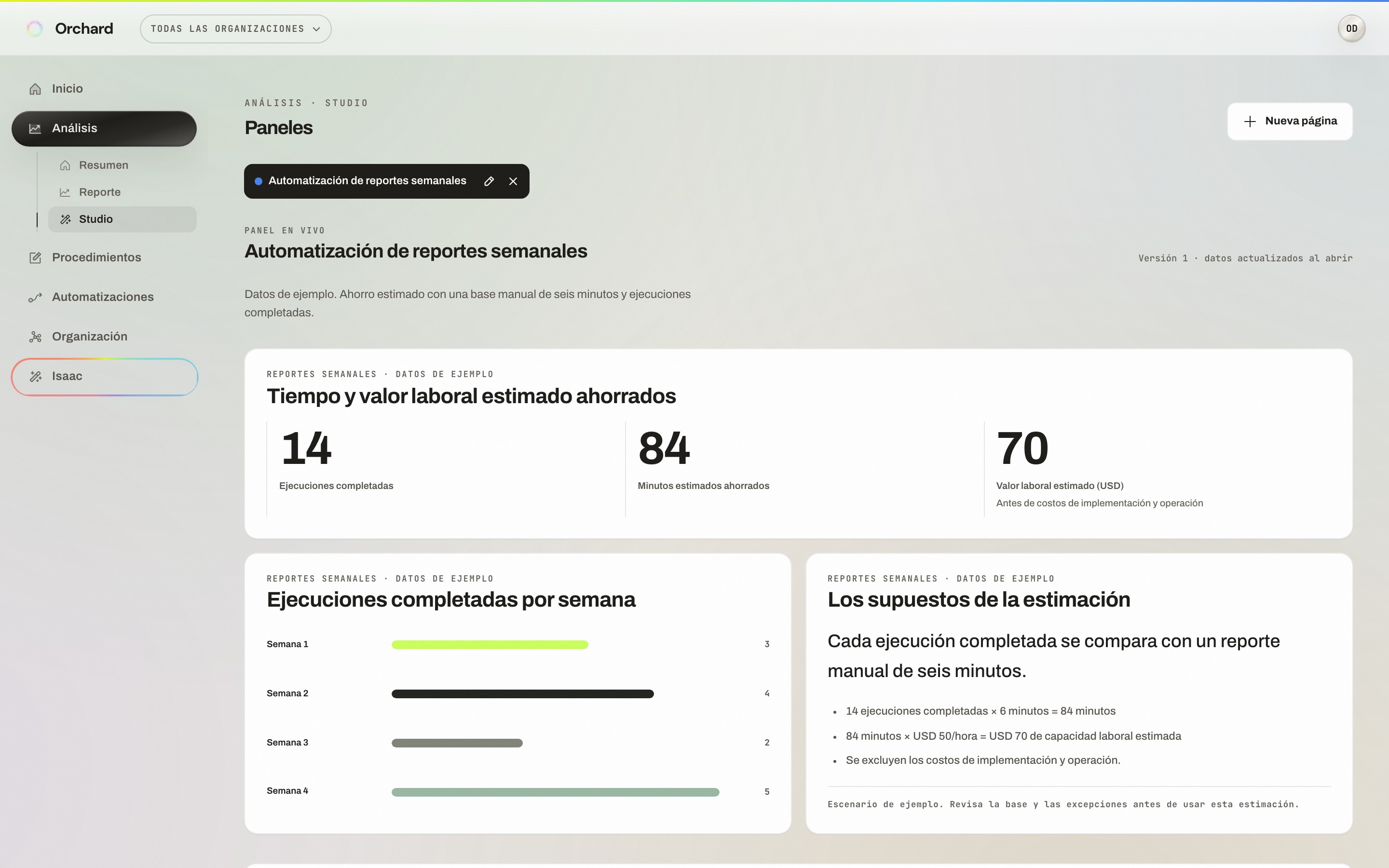Open the Todas las organizaciones dropdown
Image resolution: width=1389 pixels, height=868 pixels.
tap(235, 29)
